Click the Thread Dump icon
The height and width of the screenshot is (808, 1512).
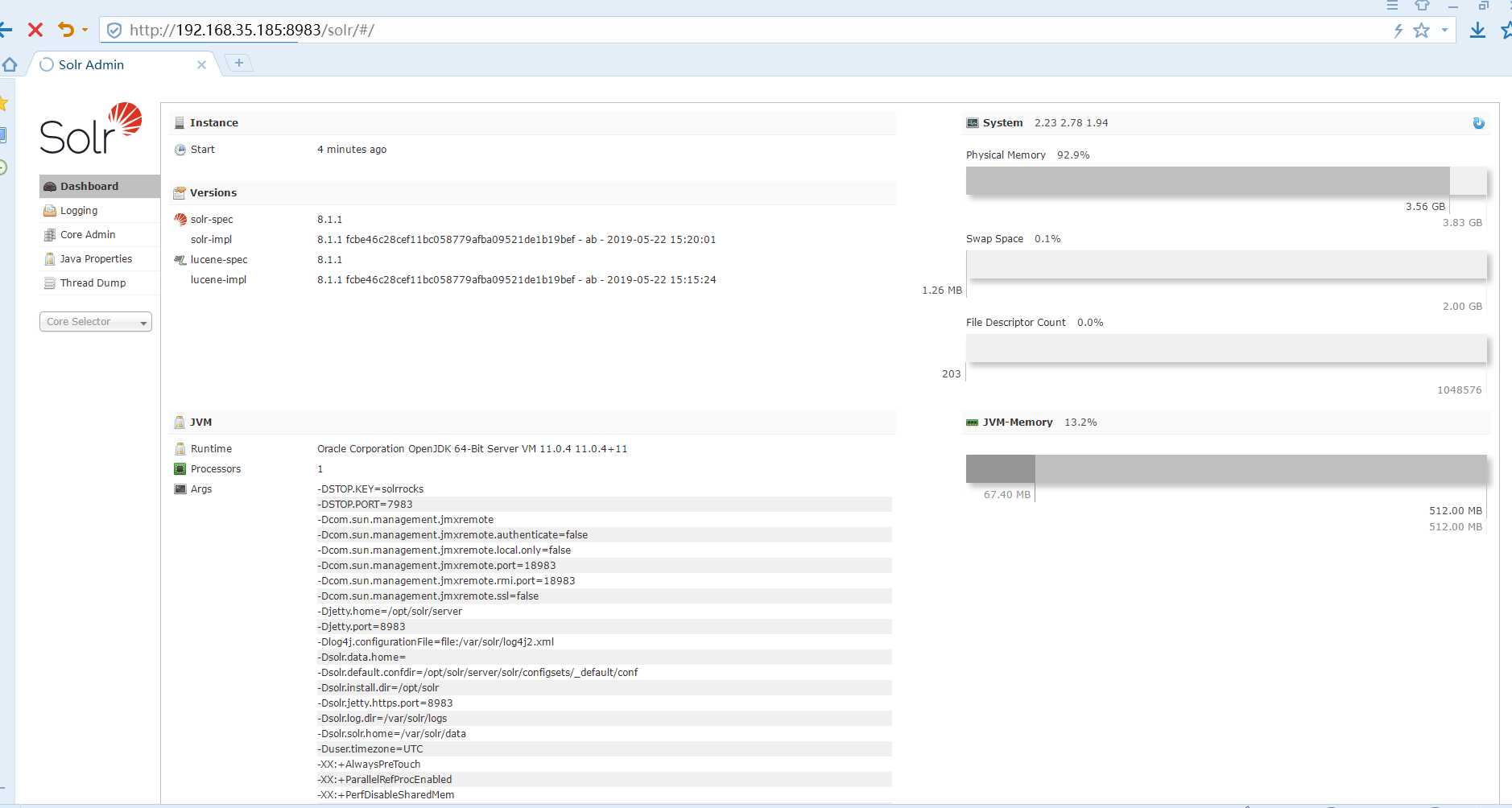tap(50, 283)
